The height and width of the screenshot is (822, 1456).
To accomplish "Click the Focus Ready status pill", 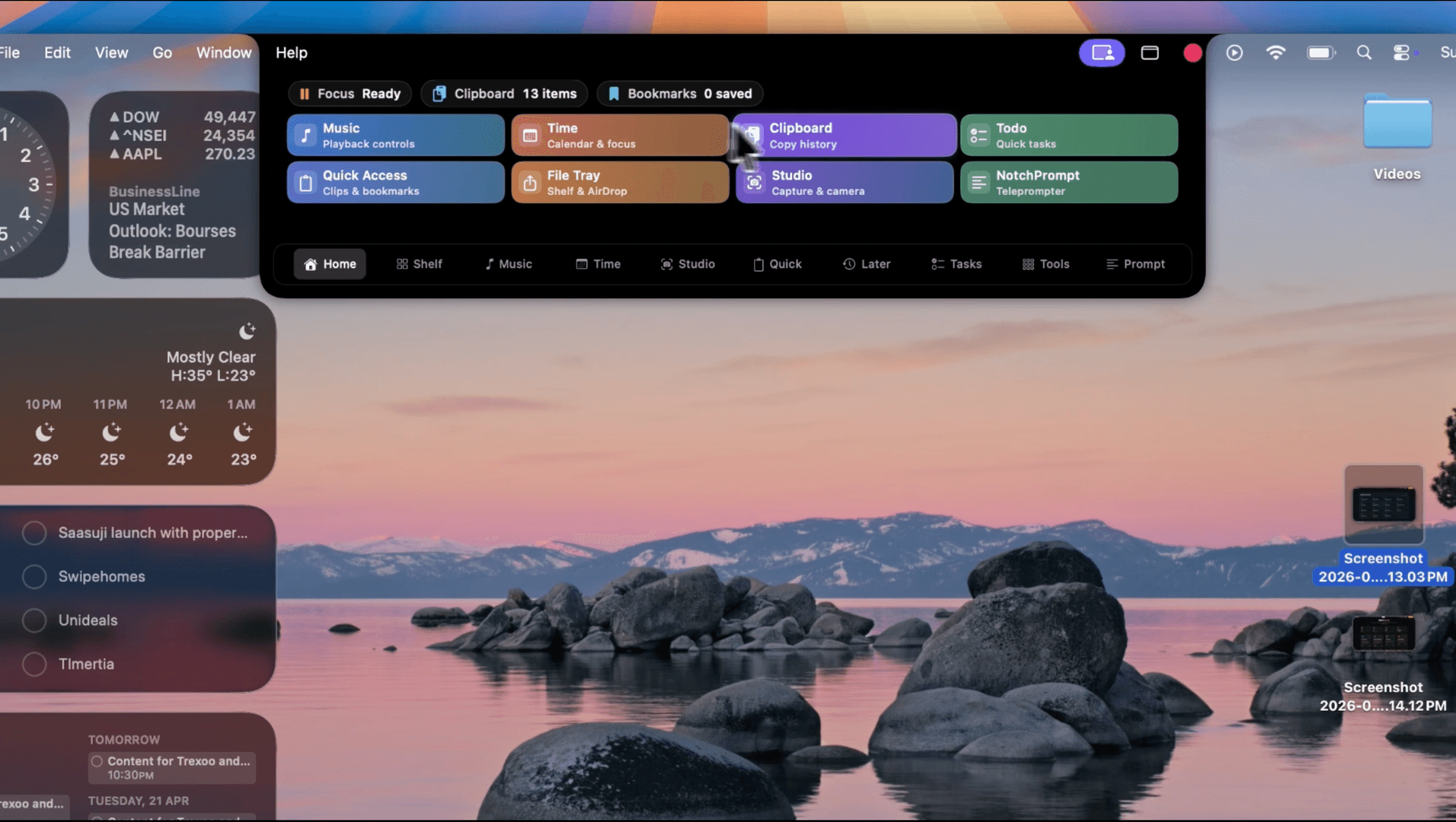I will 350,94.
